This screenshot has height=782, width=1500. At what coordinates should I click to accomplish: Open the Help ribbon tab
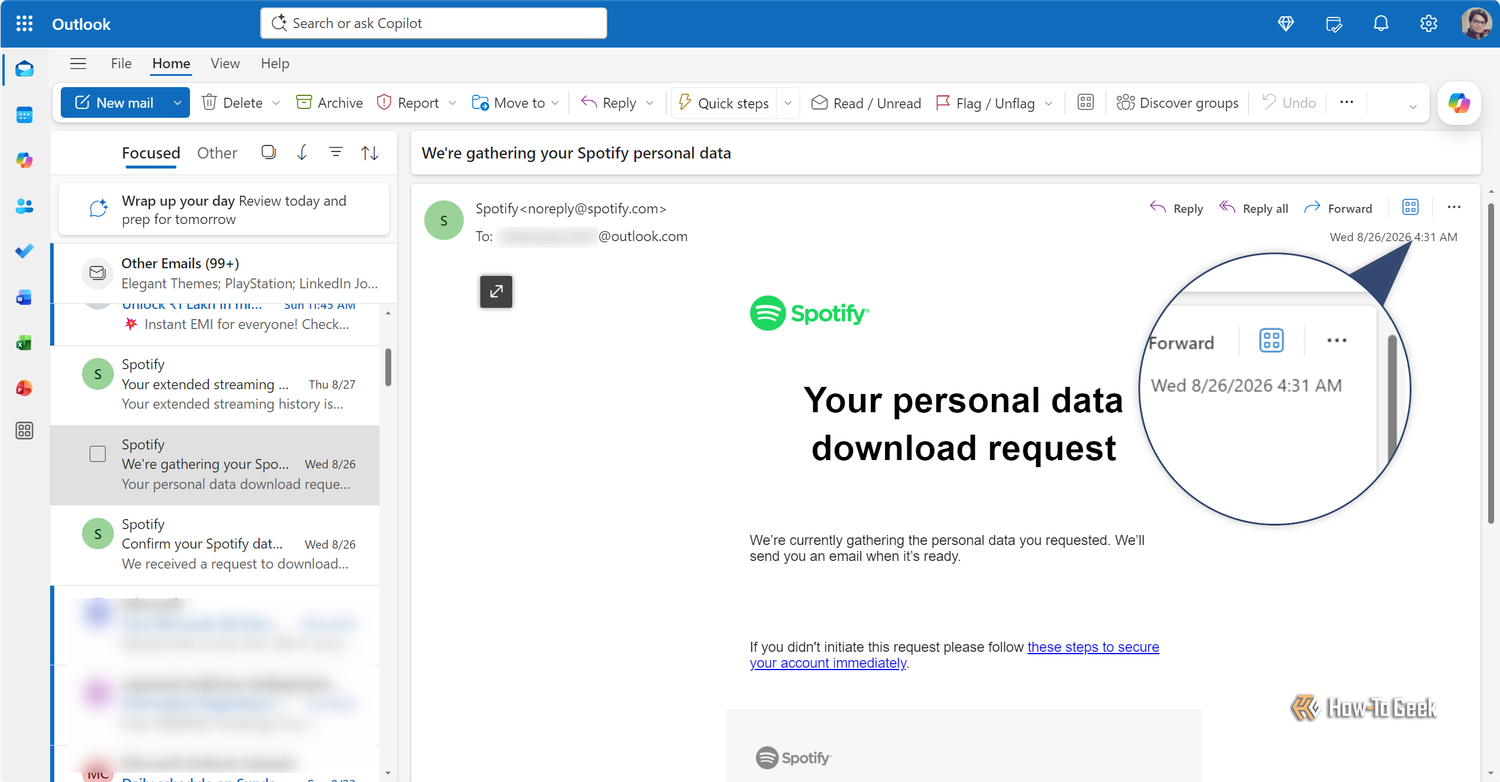(275, 63)
